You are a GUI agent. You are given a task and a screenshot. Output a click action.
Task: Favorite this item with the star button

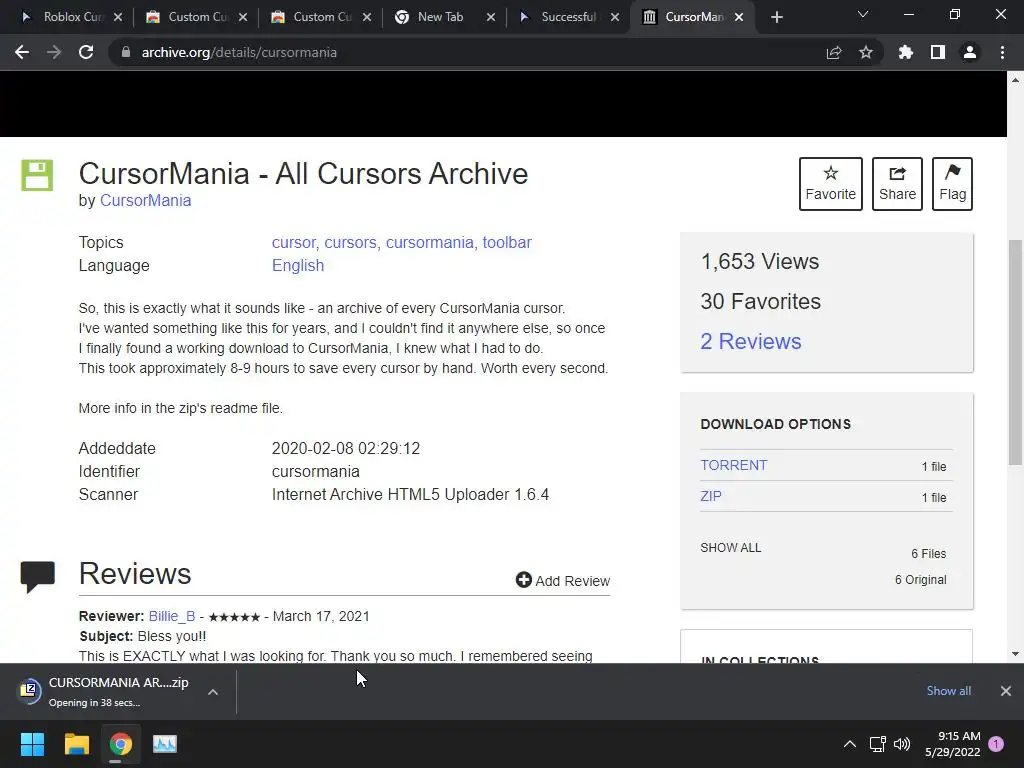point(831,184)
